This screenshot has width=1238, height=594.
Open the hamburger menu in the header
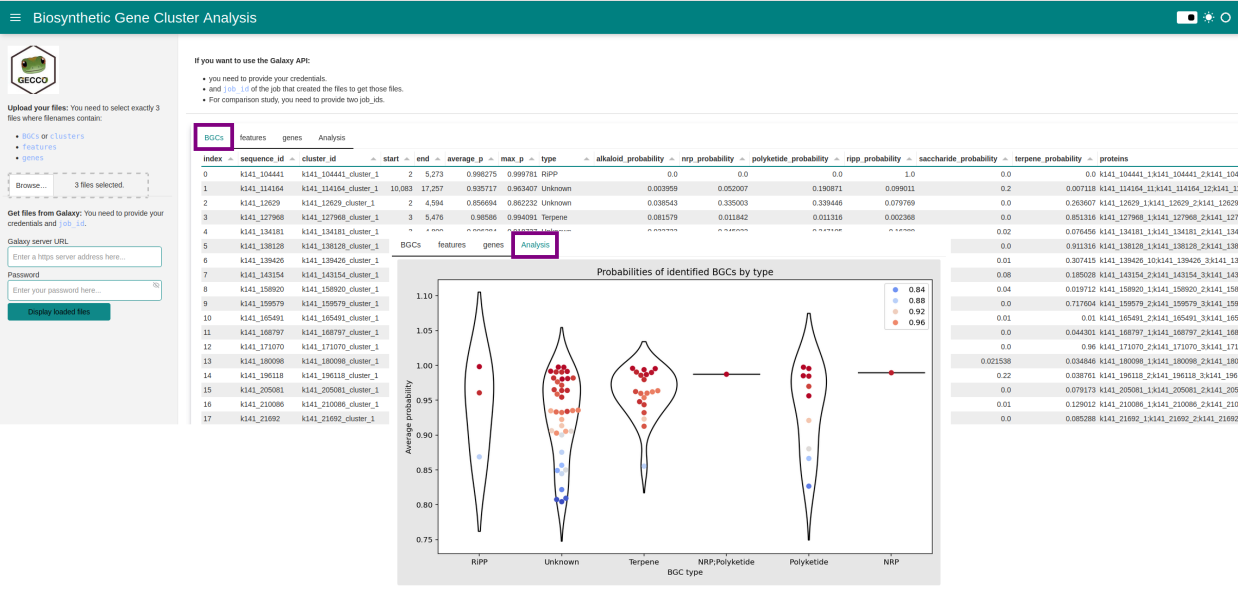(15, 18)
